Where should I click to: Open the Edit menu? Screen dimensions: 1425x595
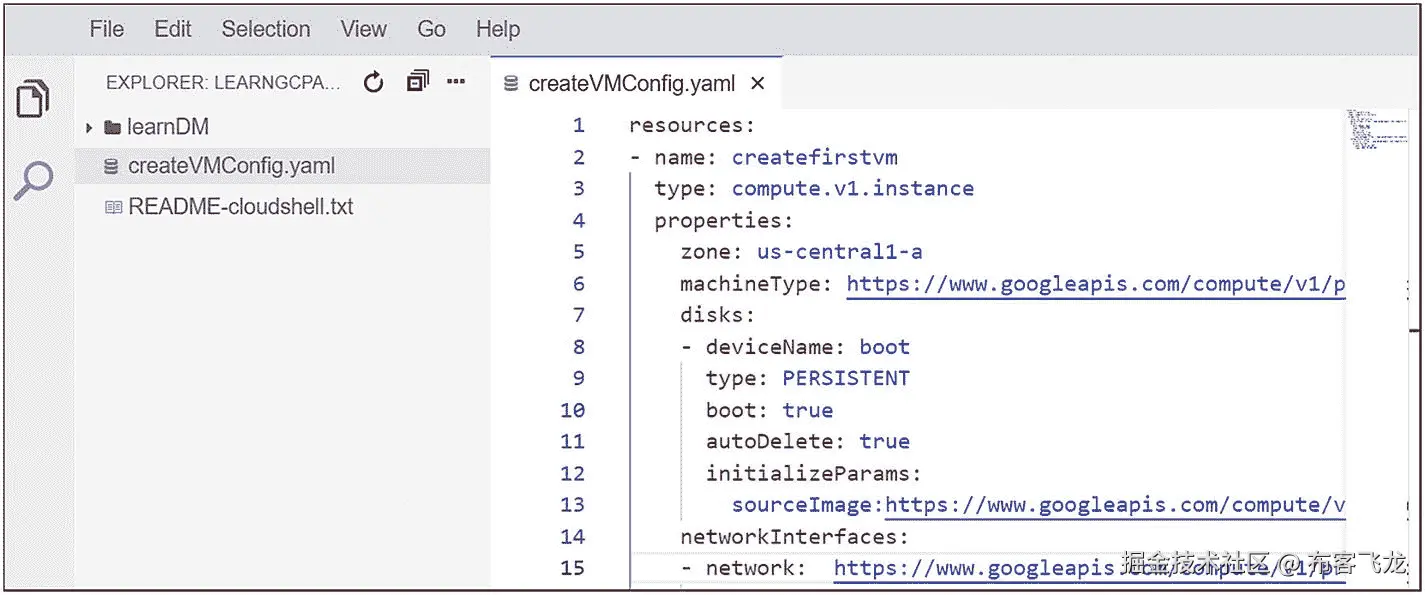(x=172, y=29)
